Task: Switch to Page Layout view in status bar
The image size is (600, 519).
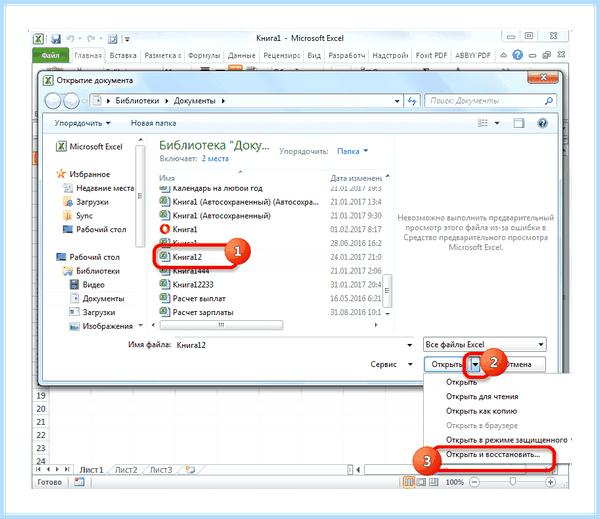Action: 421,482
